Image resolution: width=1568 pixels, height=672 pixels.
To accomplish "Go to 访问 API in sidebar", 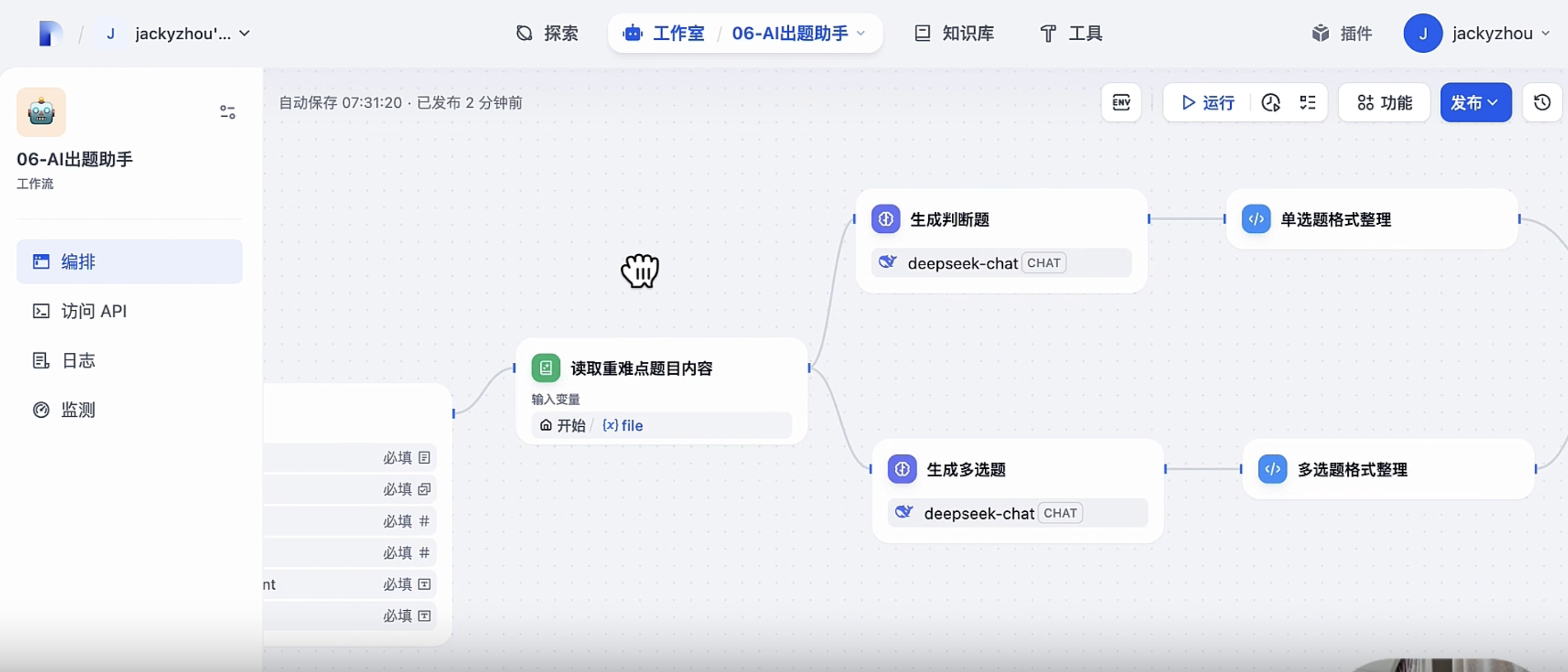I will point(94,311).
